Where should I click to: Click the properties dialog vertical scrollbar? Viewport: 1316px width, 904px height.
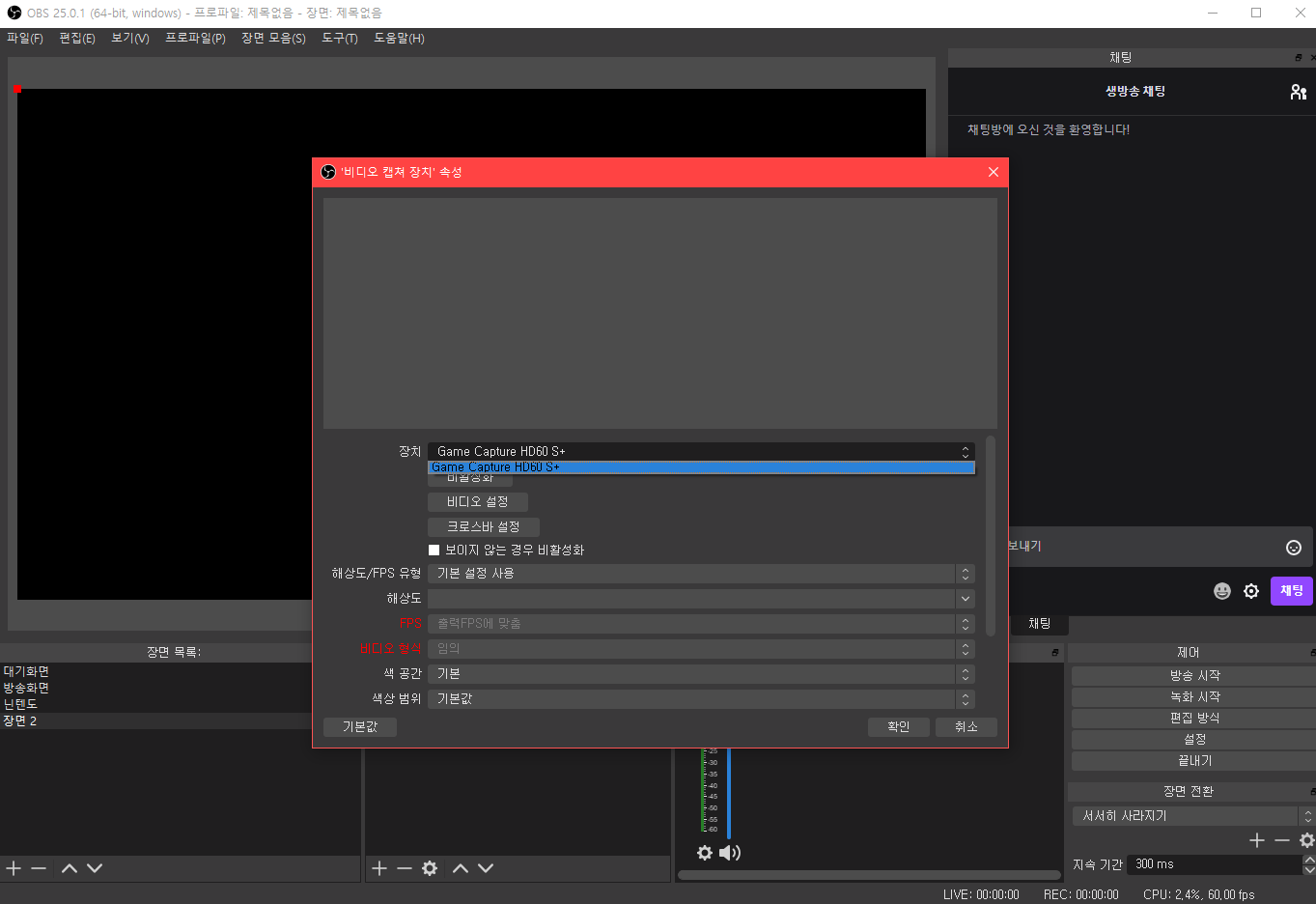[x=991, y=536]
